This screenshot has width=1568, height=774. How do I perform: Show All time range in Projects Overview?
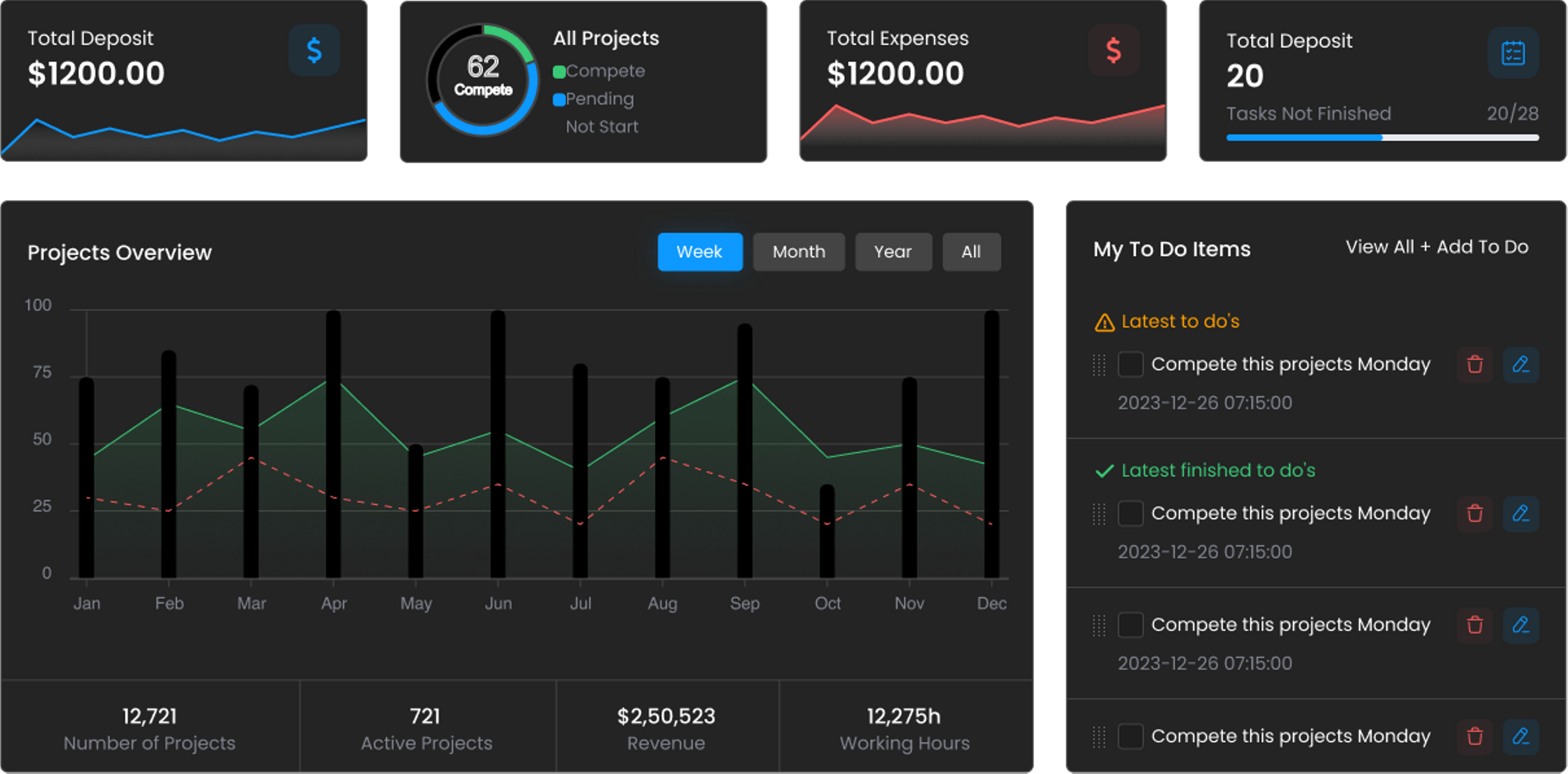pos(971,252)
